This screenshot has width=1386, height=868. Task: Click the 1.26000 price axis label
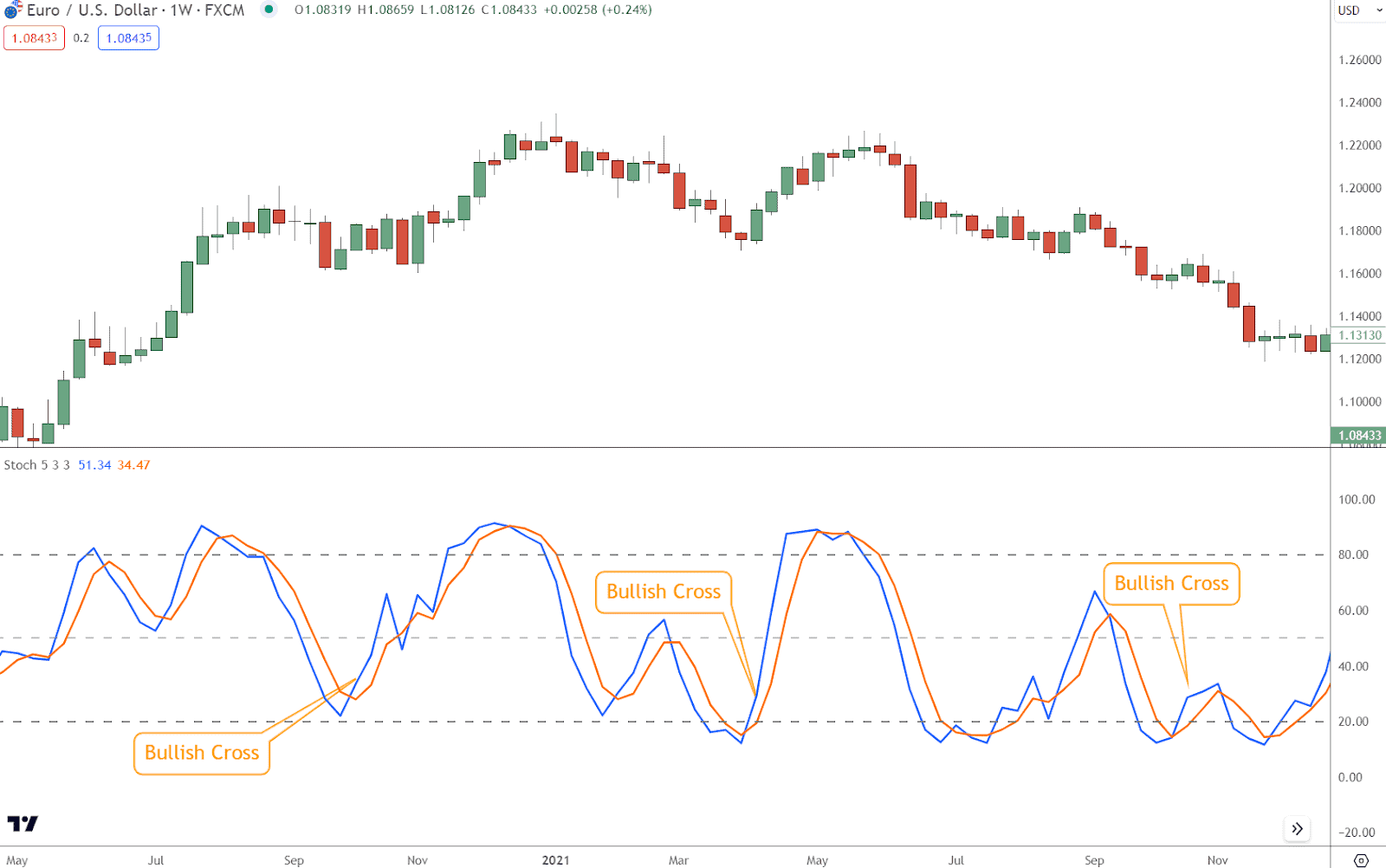click(x=1359, y=60)
